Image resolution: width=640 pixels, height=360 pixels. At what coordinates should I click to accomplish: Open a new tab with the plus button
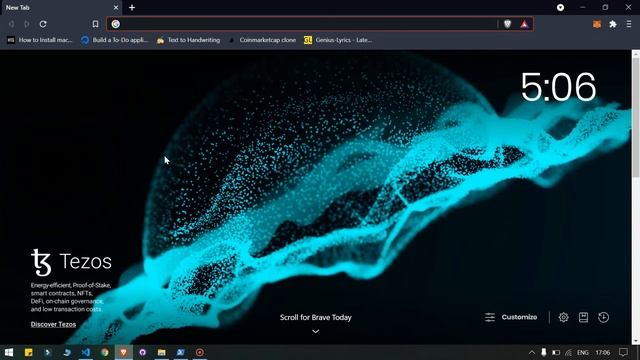click(132, 7)
